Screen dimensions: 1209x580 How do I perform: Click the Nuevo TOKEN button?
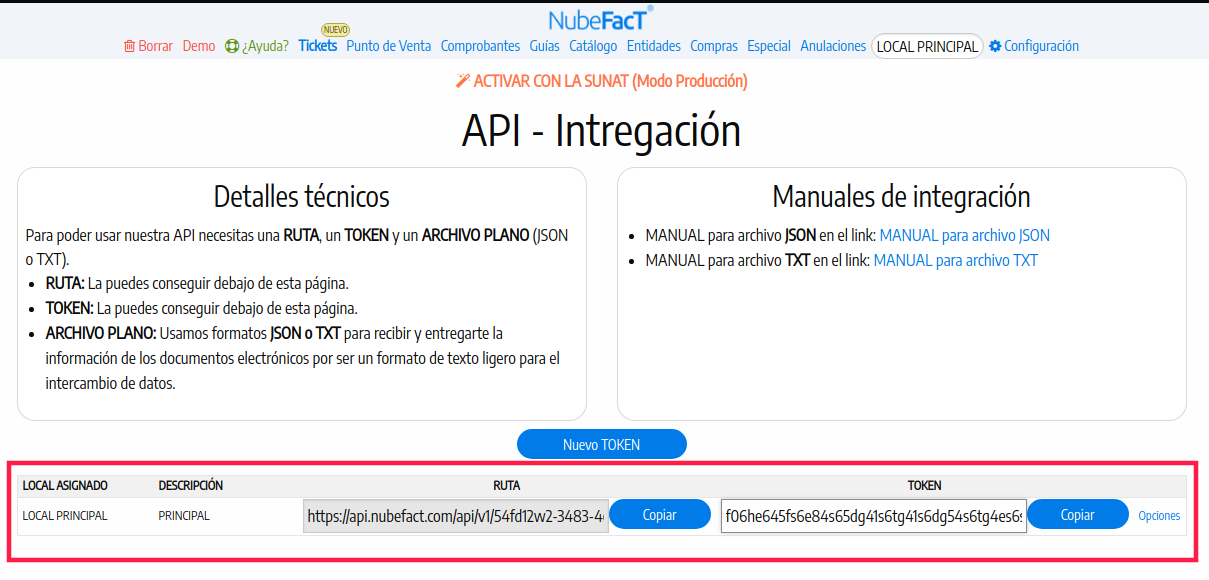click(602, 445)
